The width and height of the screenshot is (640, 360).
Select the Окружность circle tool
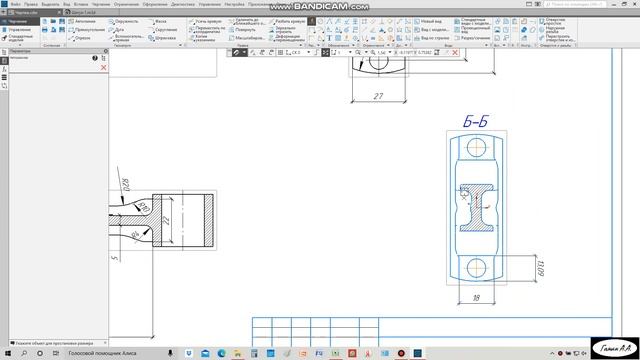123,21
